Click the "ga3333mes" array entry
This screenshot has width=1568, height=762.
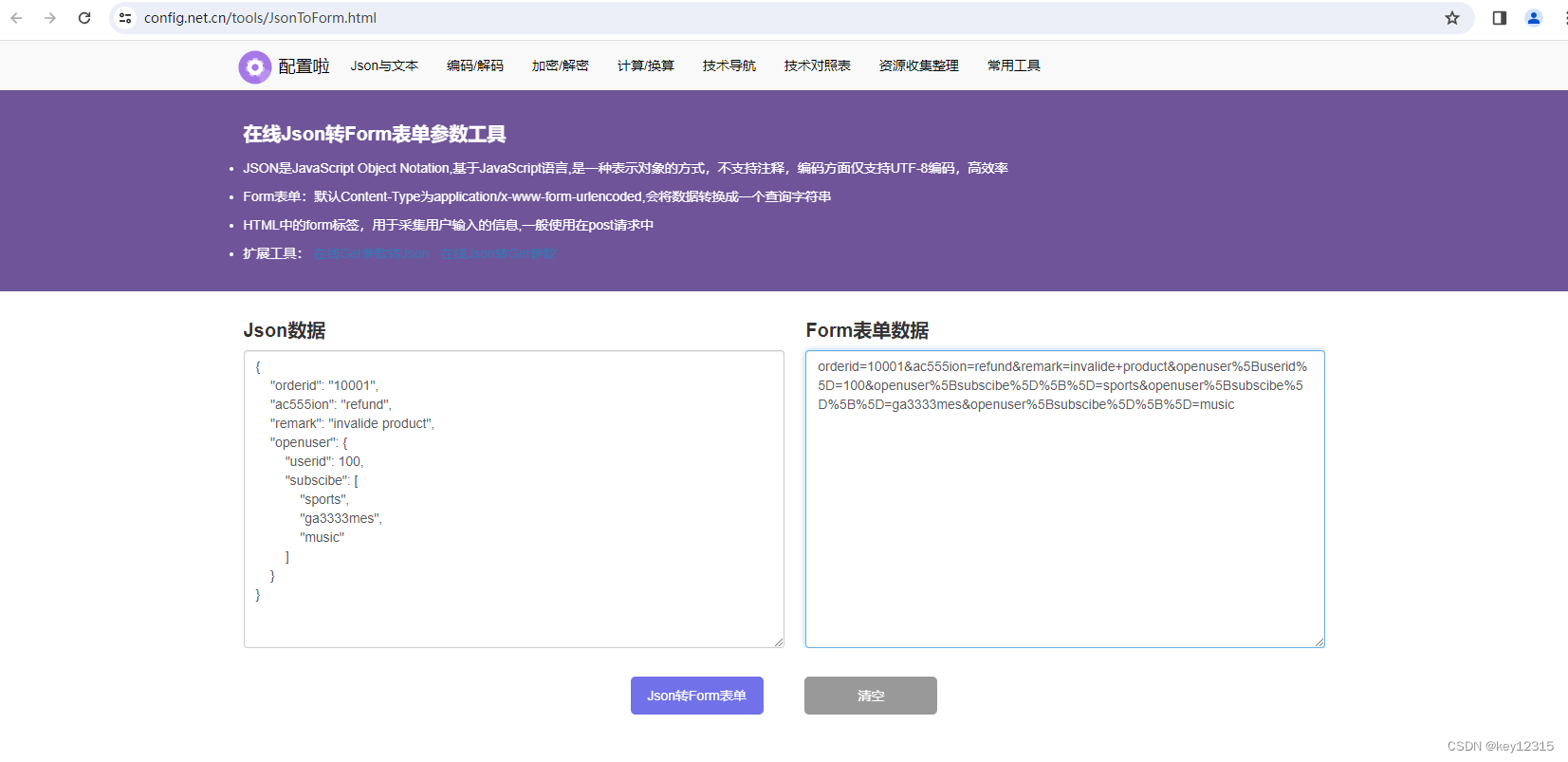tap(341, 518)
